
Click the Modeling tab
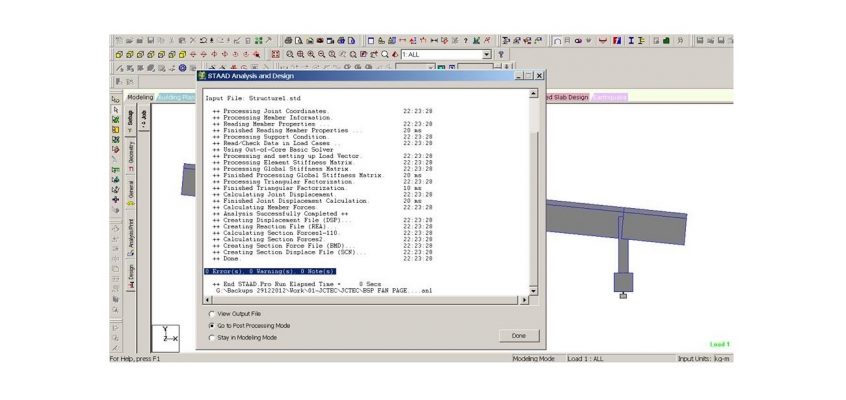(140, 97)
